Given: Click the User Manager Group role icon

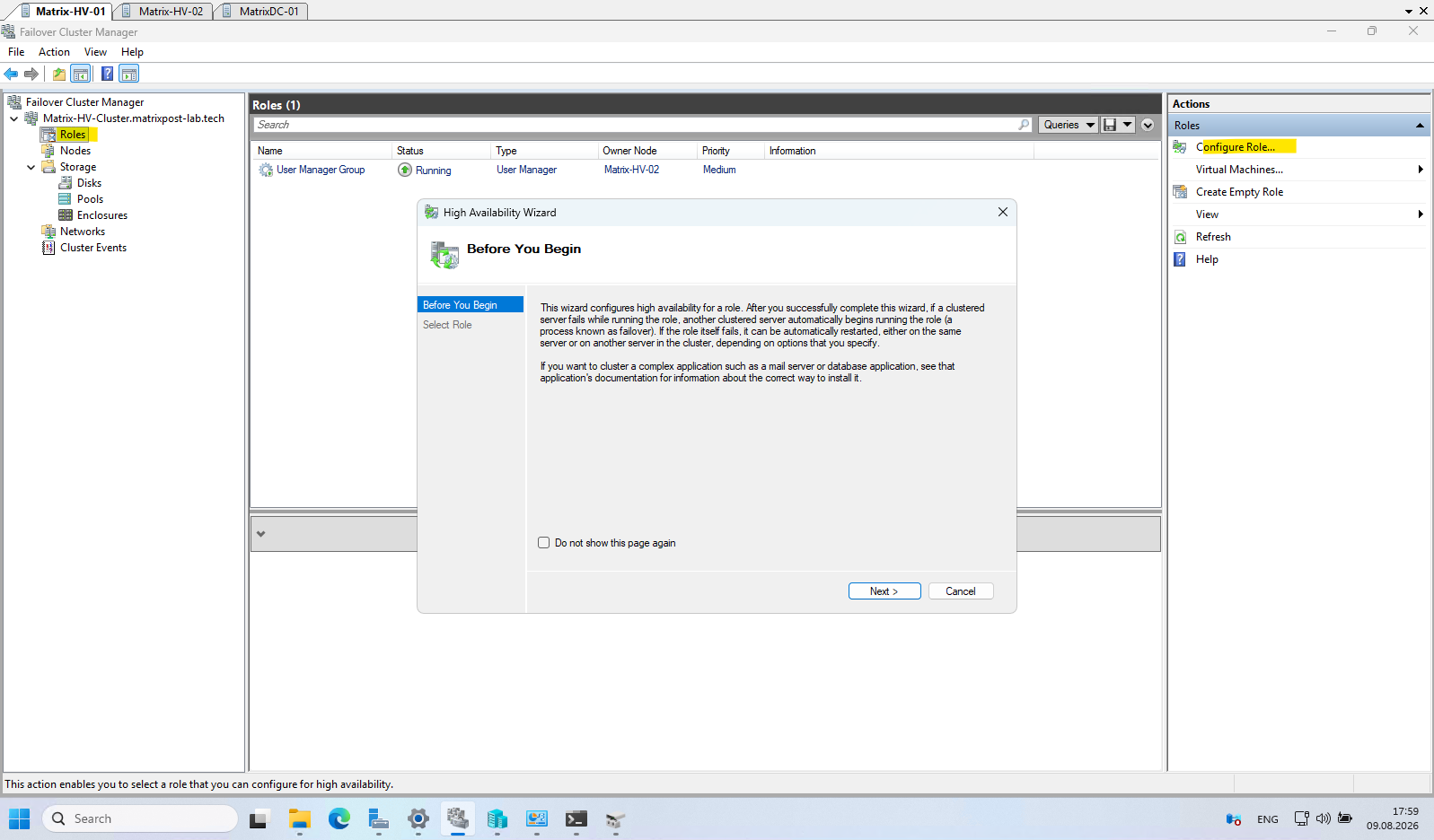Looking at the screenshot, I should pyautogui.click(x=266, y=170).
